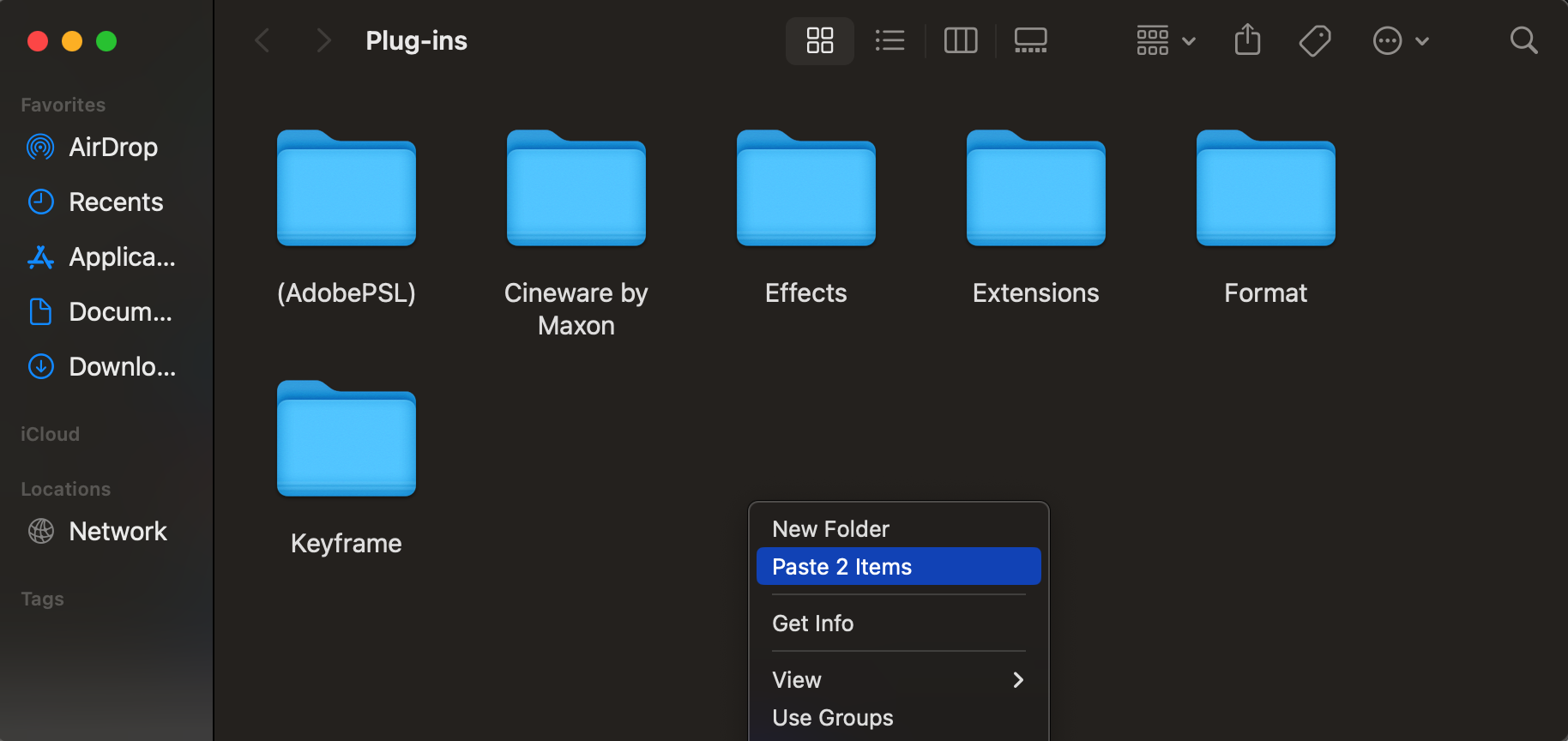Go to Applications in sidebar
This screenshot has width=1568, height=741.
[x=121, y=257]
